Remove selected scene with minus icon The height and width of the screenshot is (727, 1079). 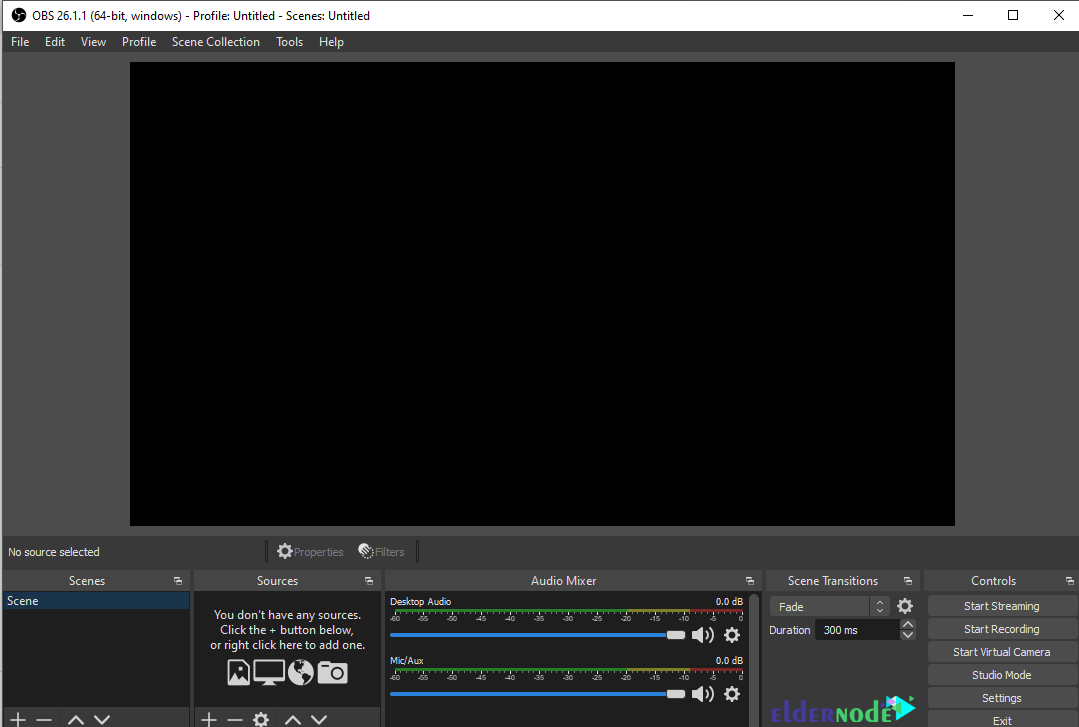[44, 719]
